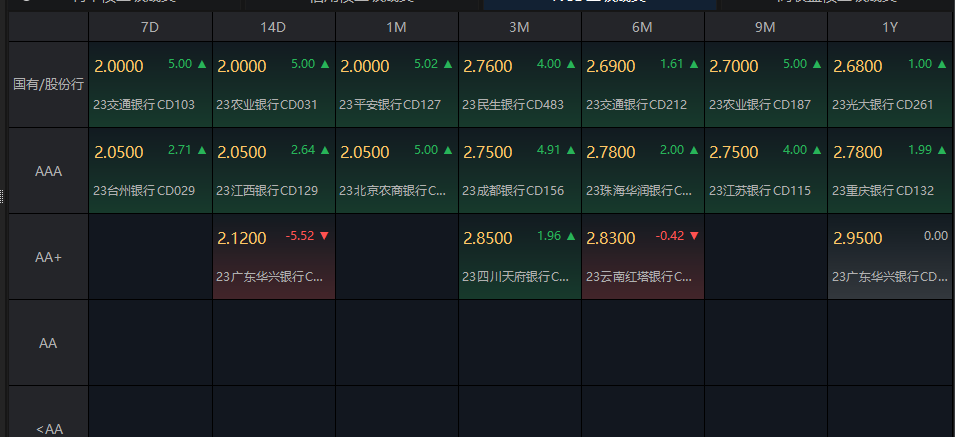The width and height of the screenshot is (955, 437).
Task: Select the 23重庆银行CD132 cell
Action: tap(891, 170)
